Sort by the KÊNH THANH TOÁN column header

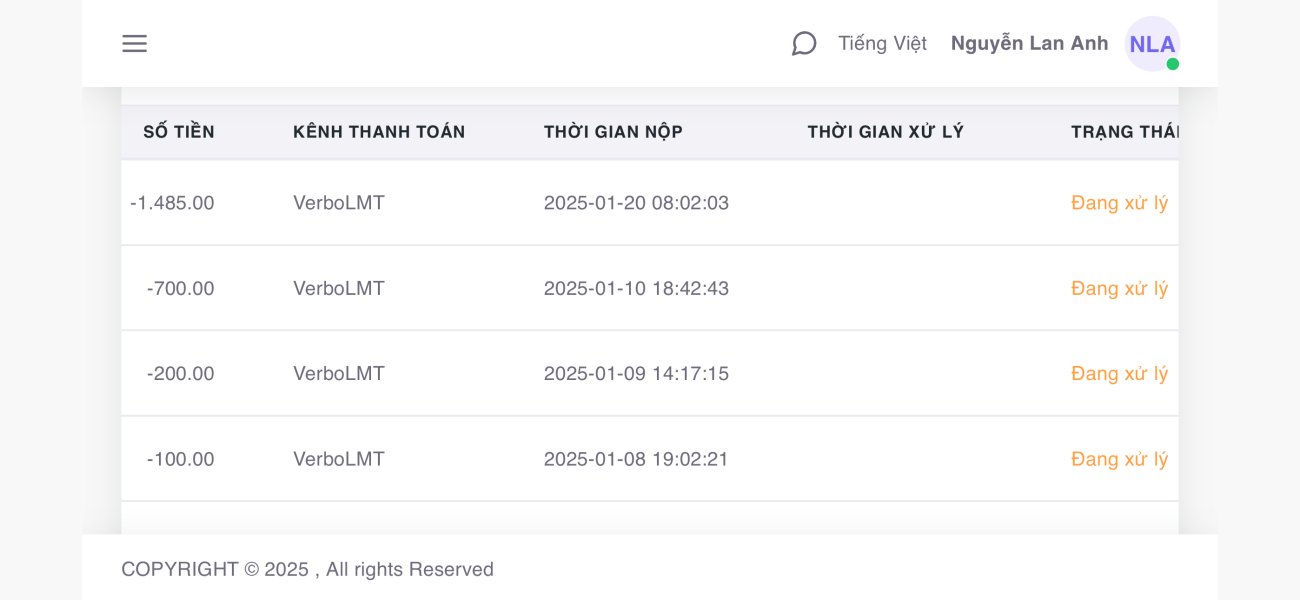coord(379,132)
